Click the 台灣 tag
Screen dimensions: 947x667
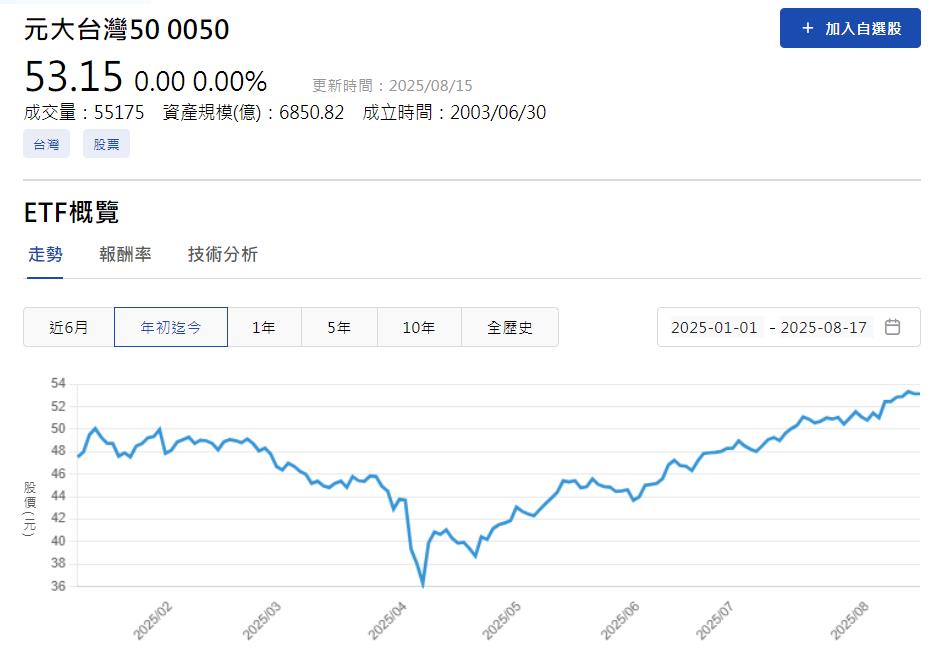(47, 144)
